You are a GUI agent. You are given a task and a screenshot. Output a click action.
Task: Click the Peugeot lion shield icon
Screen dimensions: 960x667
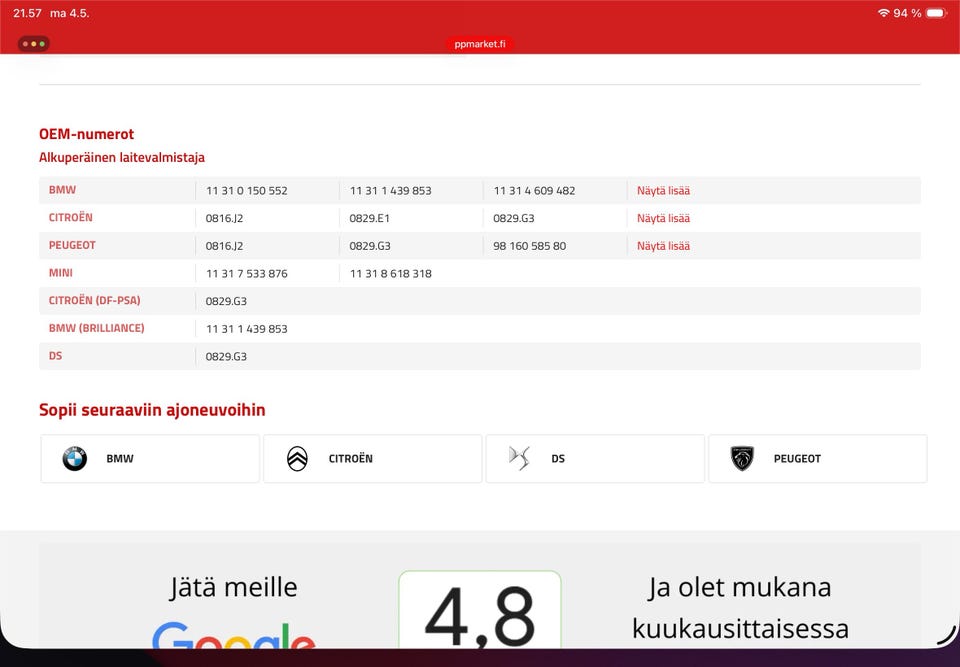[x=742, y=459]
